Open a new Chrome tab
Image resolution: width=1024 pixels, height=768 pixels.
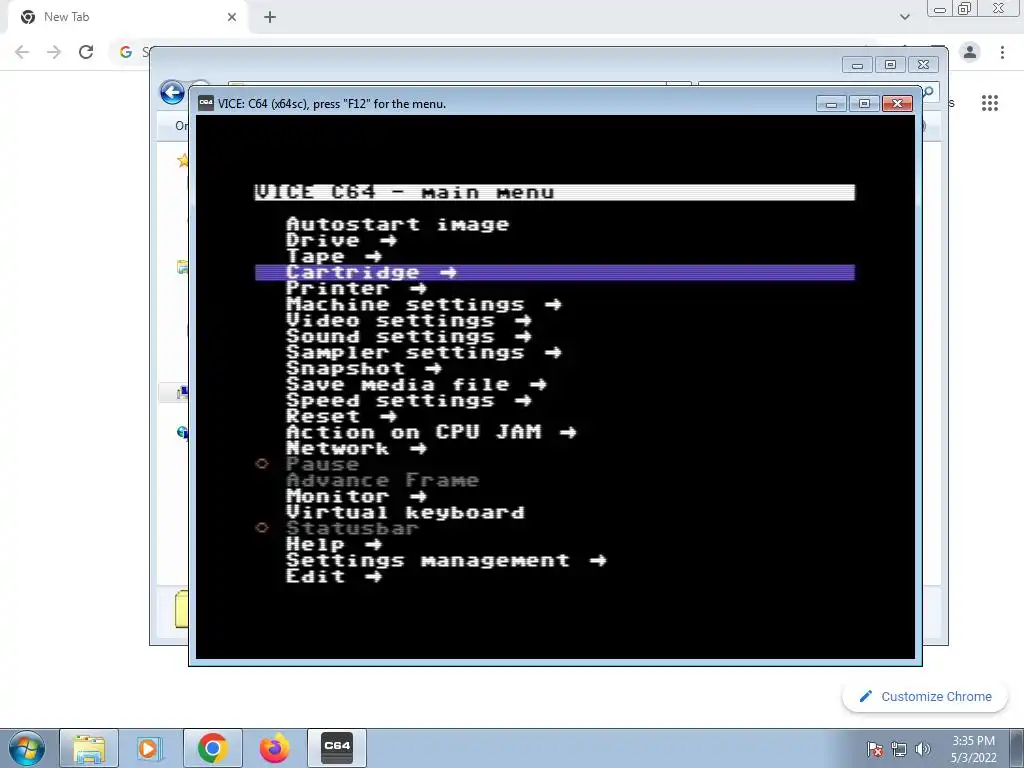(270, 17)
